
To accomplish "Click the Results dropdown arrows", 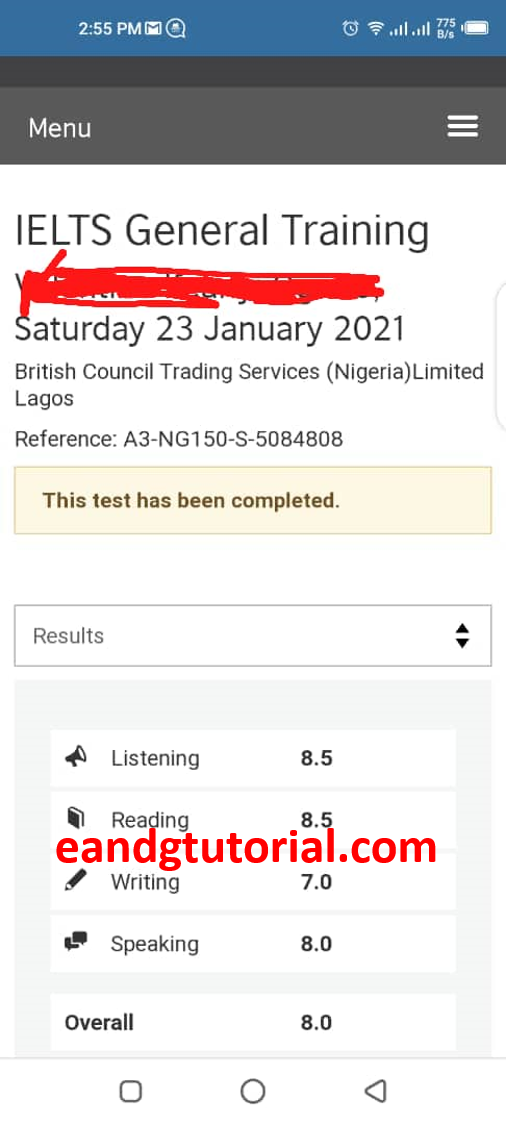I will [462, 636].
